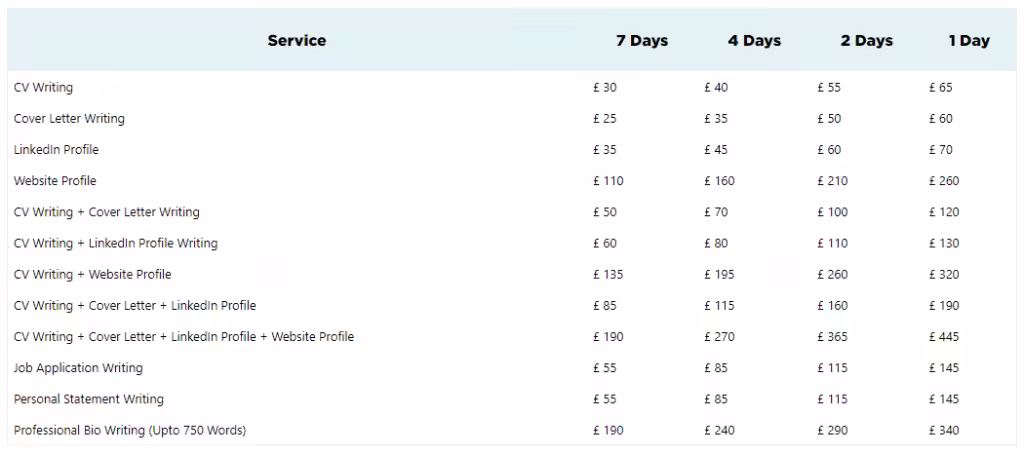Click the 2 Days column header
The width and height of the screenshot is (1024, 454).
(x=866, y=41)
